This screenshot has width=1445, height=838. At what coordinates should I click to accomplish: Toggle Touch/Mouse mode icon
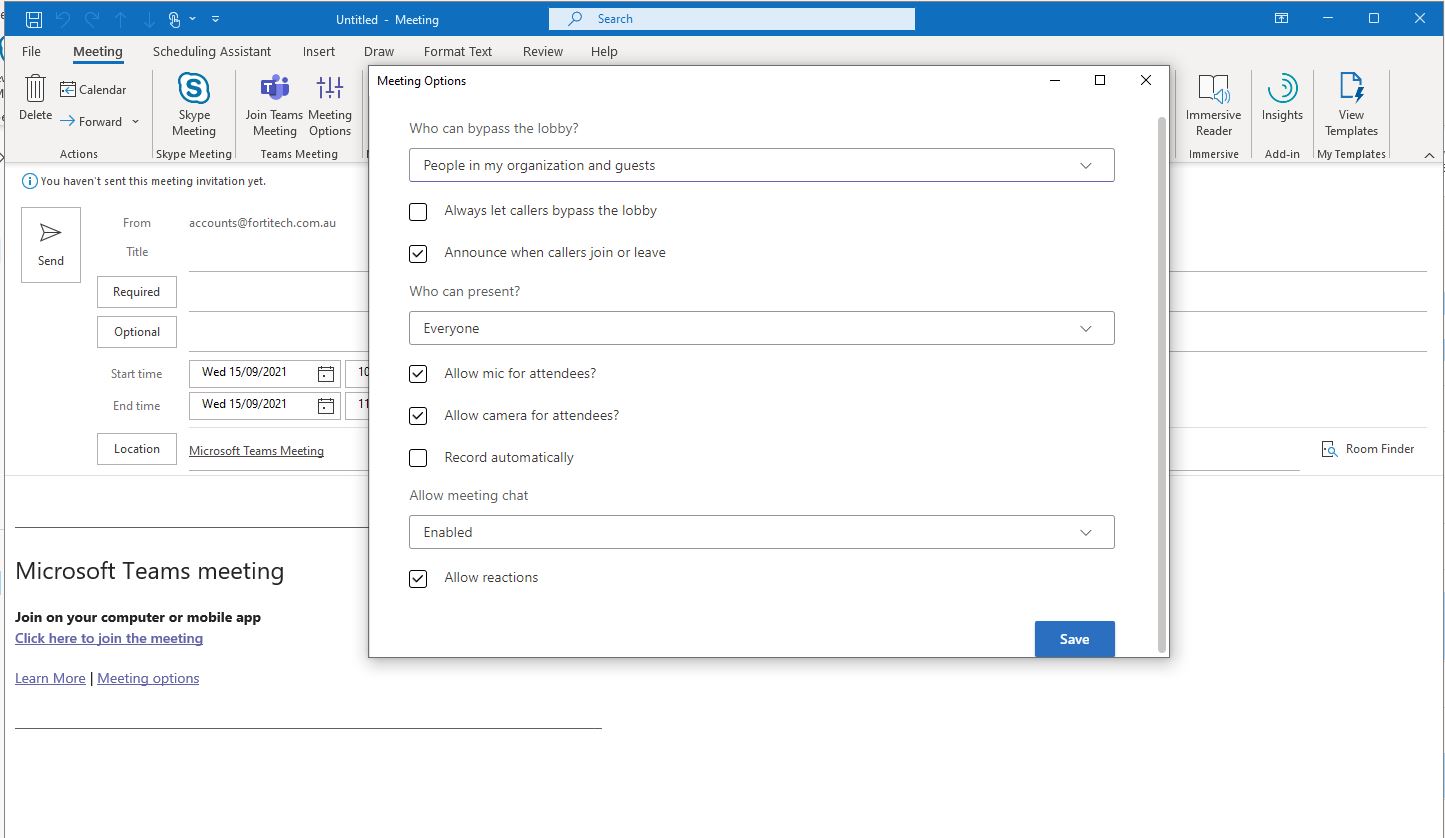(174, 19)
